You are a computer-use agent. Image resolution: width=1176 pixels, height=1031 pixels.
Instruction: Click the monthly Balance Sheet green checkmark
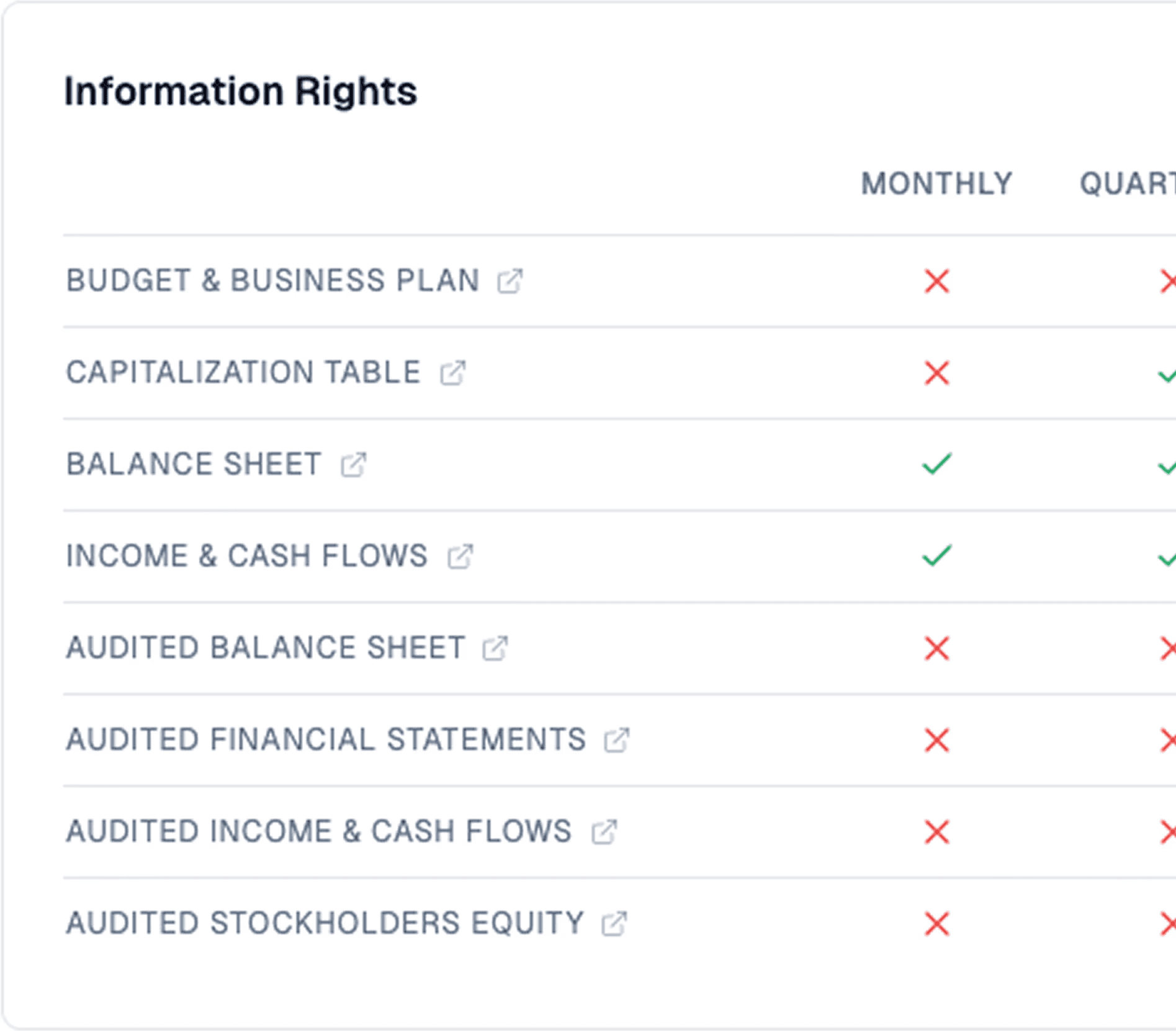point(936,464)
